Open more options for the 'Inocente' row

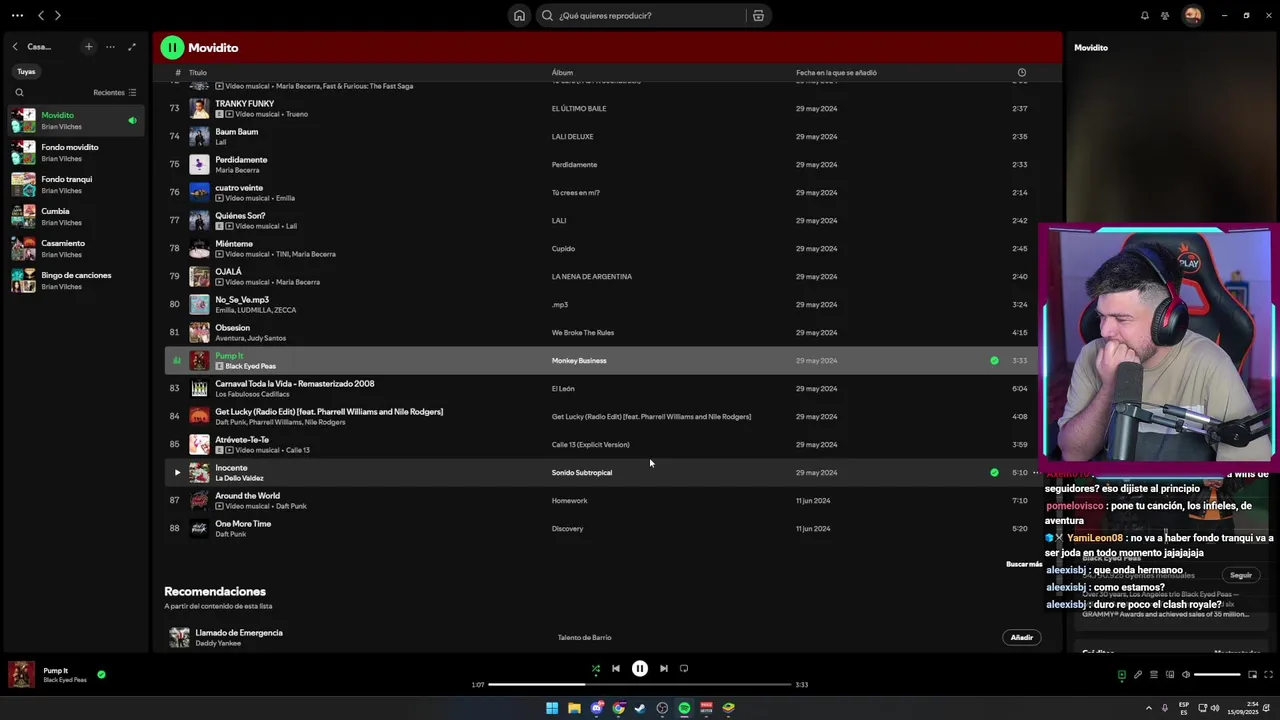(x=1037, y=472)
